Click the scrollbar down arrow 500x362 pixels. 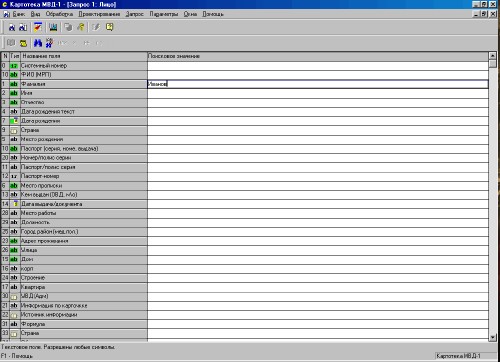pyautogui.click(x=493, y=337)
